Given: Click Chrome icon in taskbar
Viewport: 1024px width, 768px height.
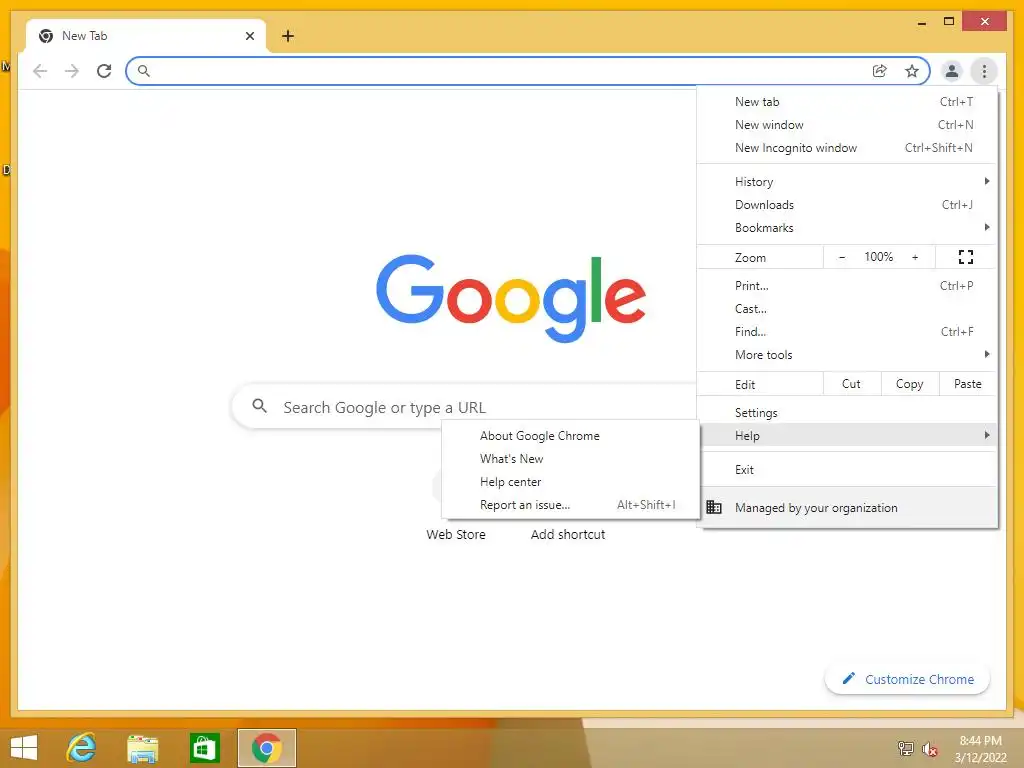Looking at the screenshot, I should 266,748.
